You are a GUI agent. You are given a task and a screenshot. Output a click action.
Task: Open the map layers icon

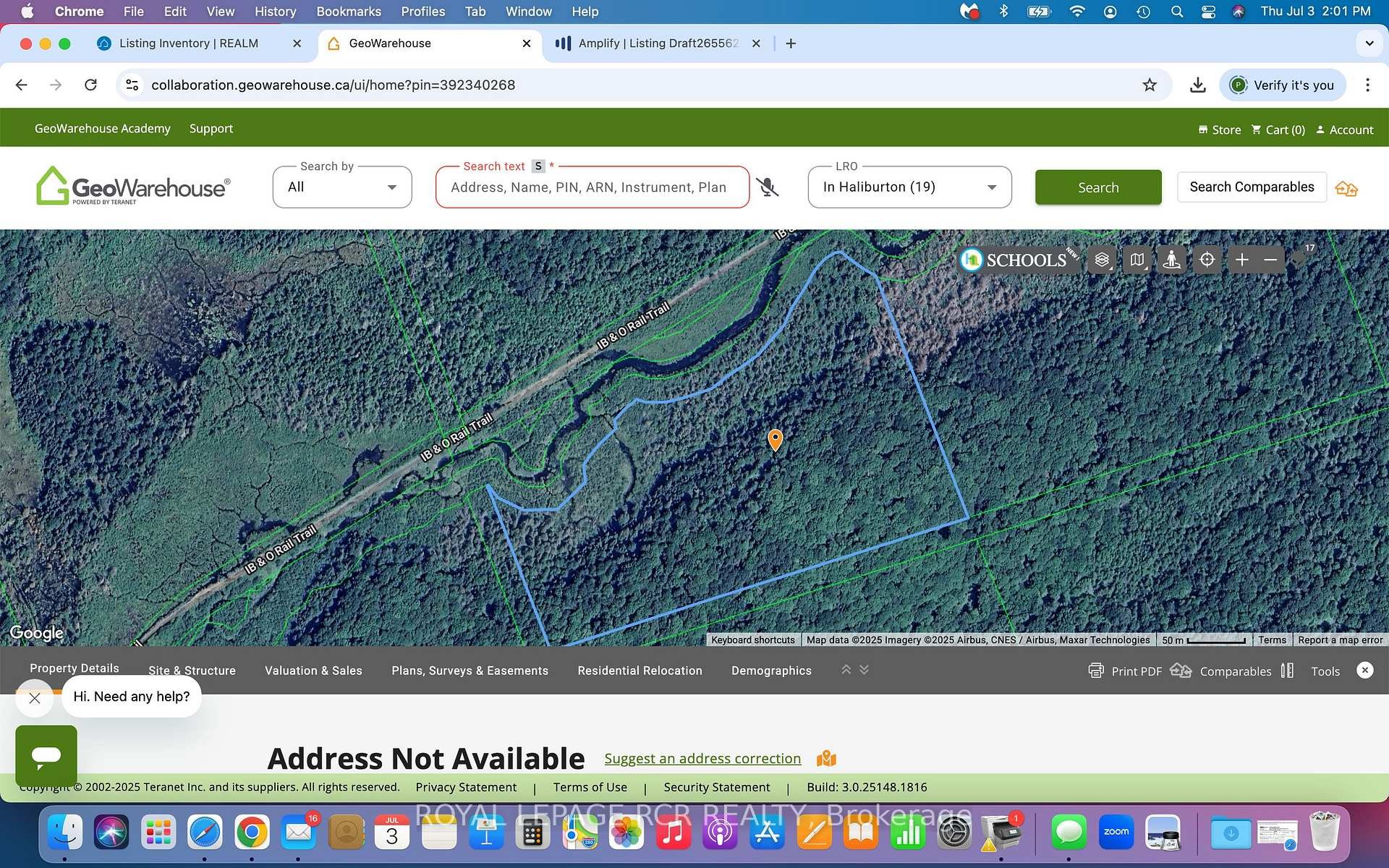point(1101,259)
